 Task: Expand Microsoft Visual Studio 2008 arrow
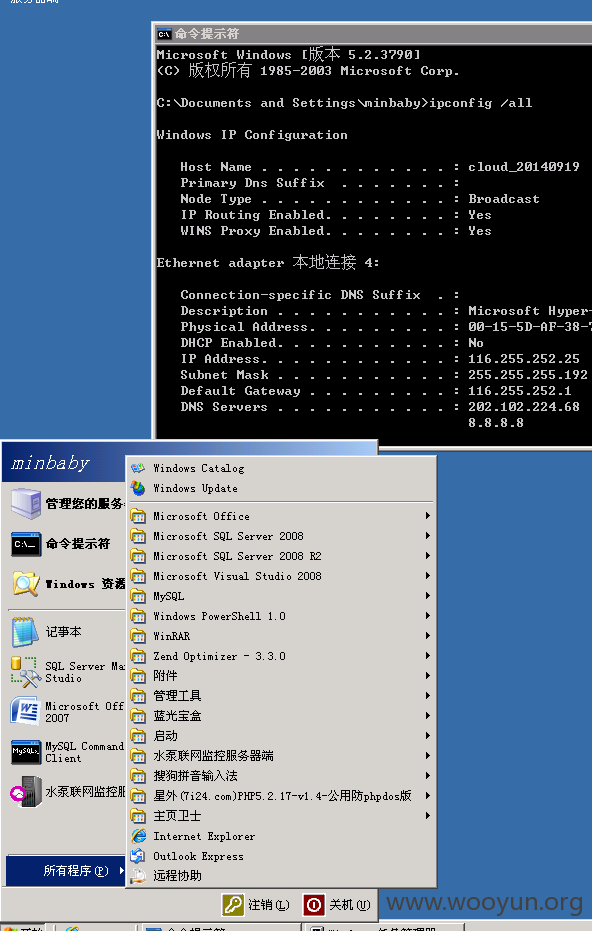click(x=428, y=576)
